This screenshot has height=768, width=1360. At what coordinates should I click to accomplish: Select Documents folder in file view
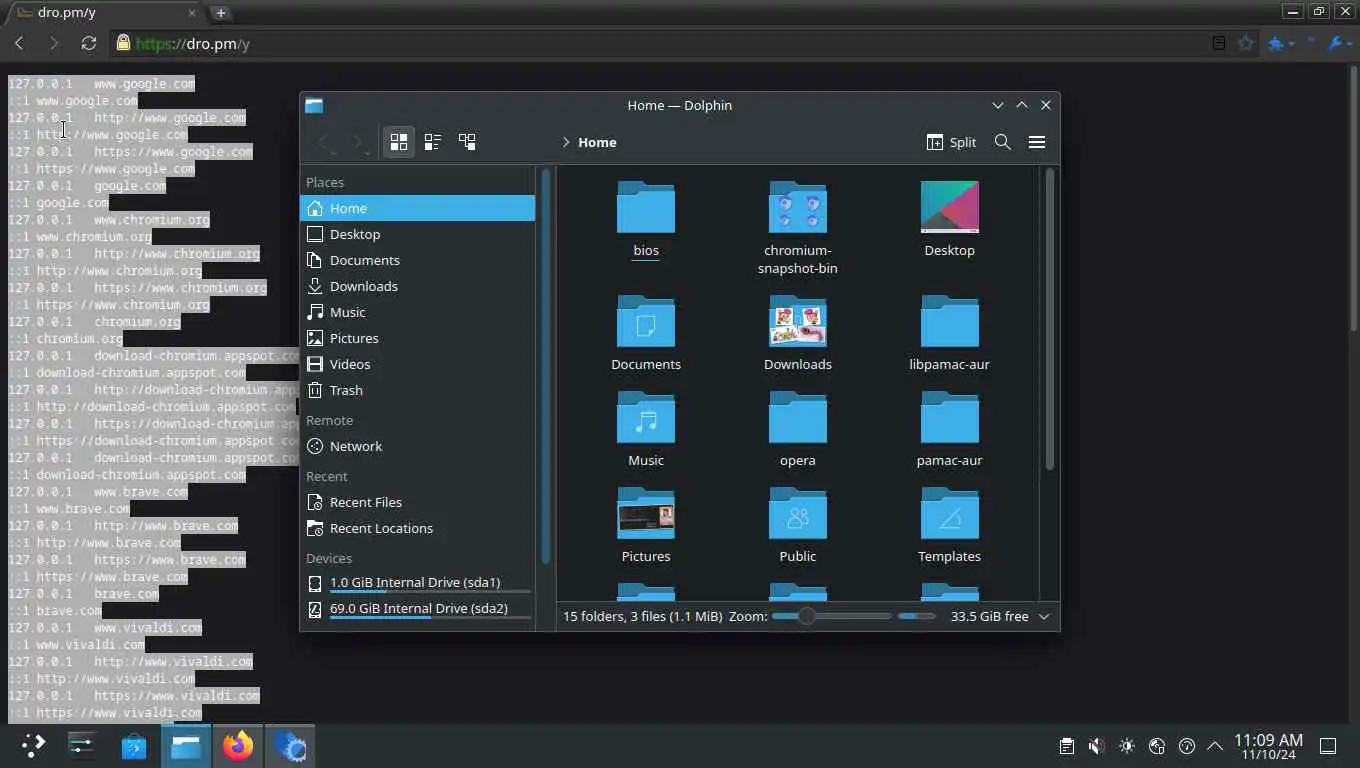tap(646, 333)
